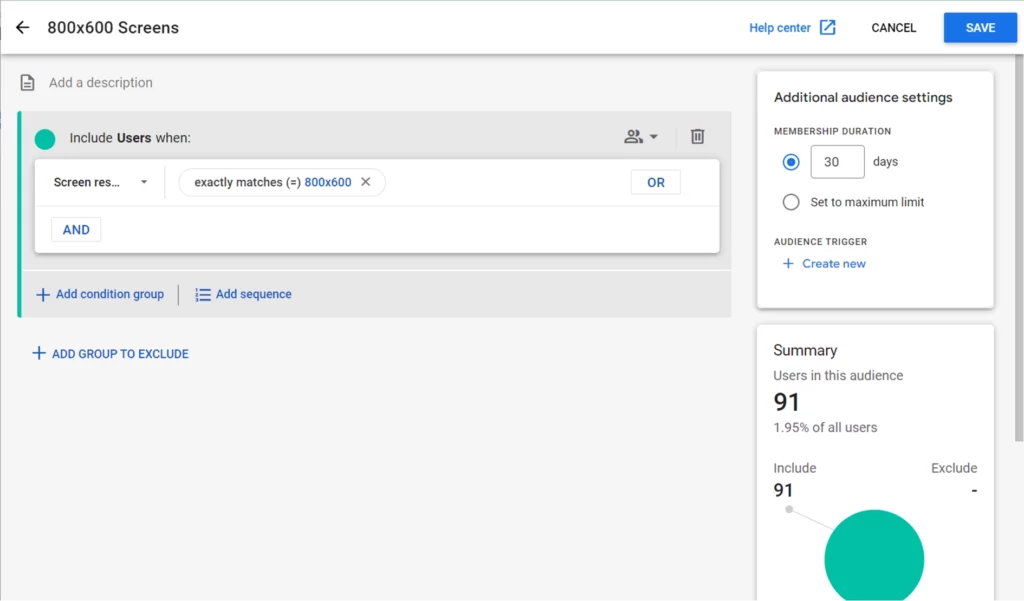Open the Help center link
1024x601 pixels.
click(x=780, y=28)
